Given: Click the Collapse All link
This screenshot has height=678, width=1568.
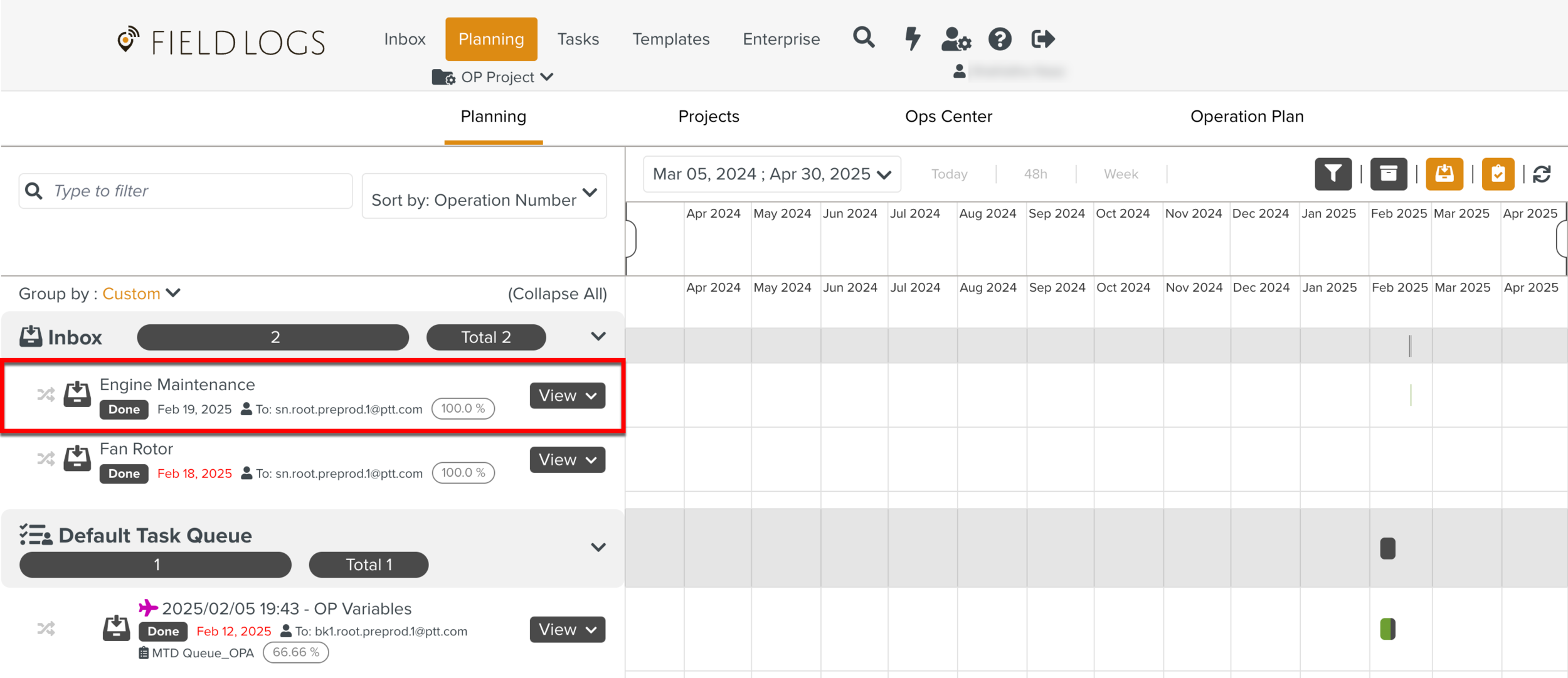Looking at the screenshot, I should coord(557,294).
